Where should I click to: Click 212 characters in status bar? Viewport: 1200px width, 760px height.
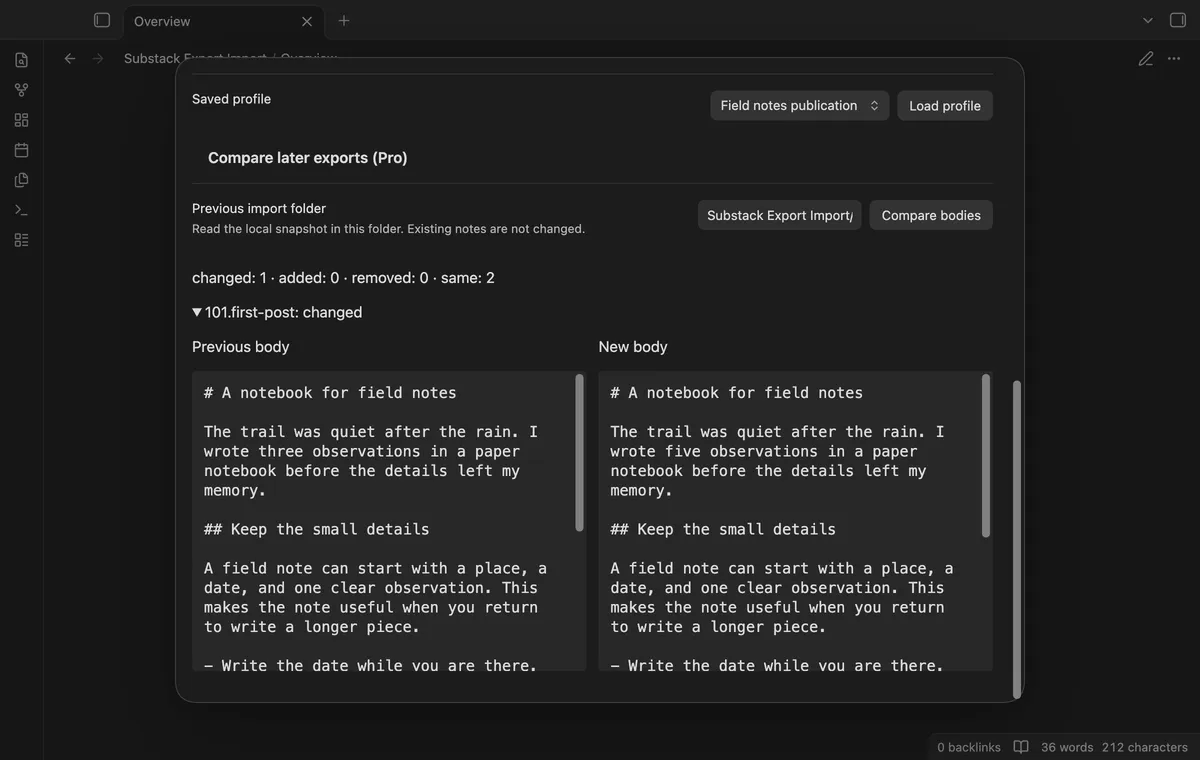point(1145,747)
